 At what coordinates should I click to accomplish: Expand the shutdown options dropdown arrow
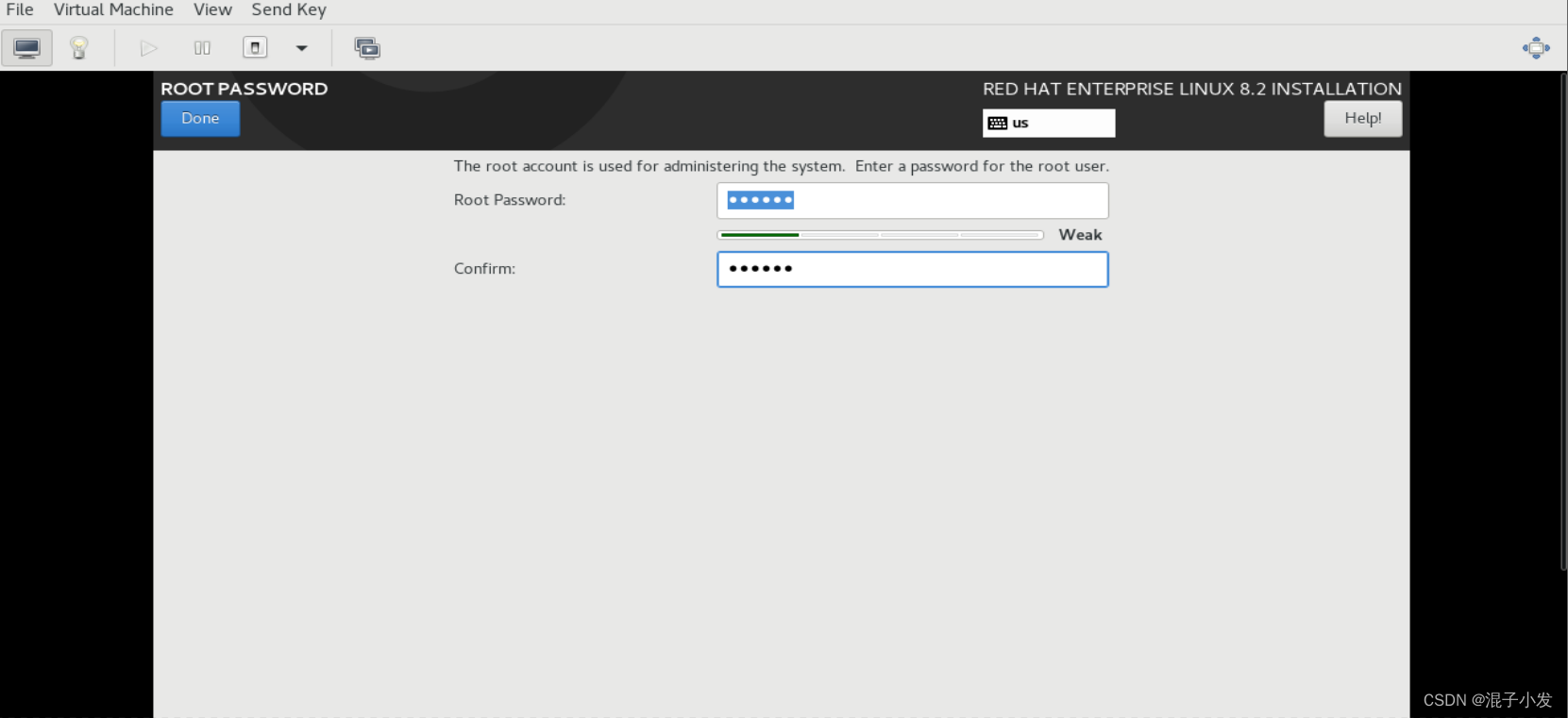302,48
